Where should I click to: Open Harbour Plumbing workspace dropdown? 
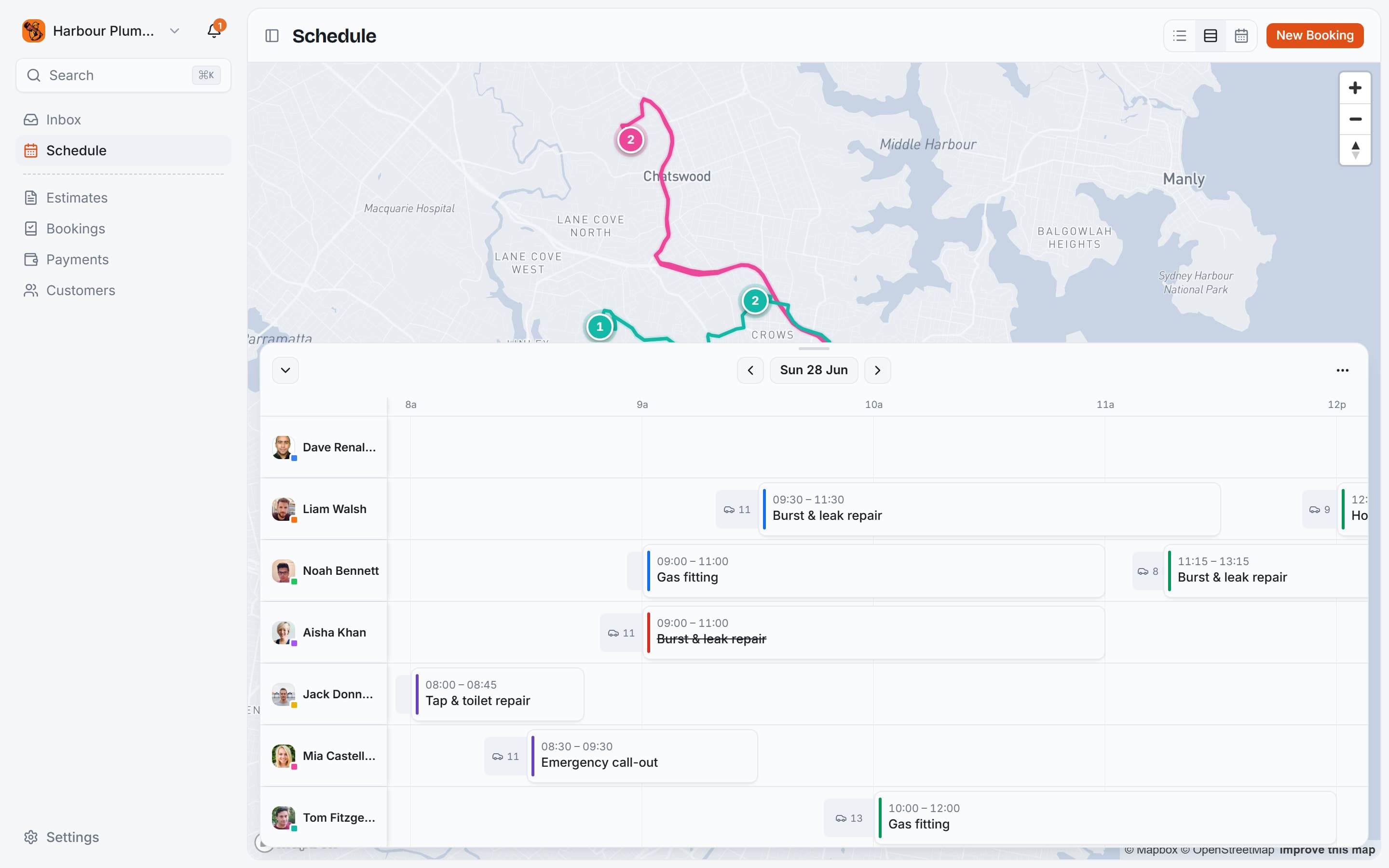tap(102, 31)
